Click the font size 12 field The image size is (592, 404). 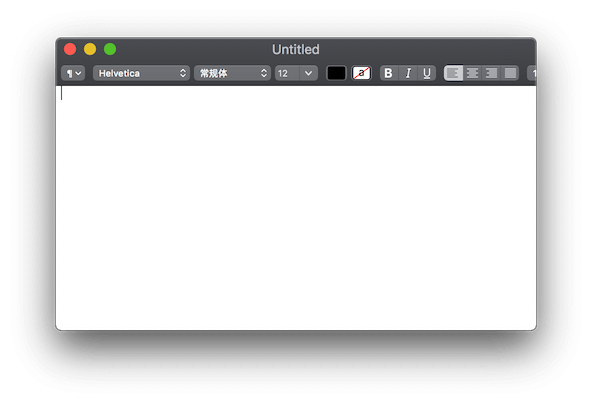(x=287, y=73)
